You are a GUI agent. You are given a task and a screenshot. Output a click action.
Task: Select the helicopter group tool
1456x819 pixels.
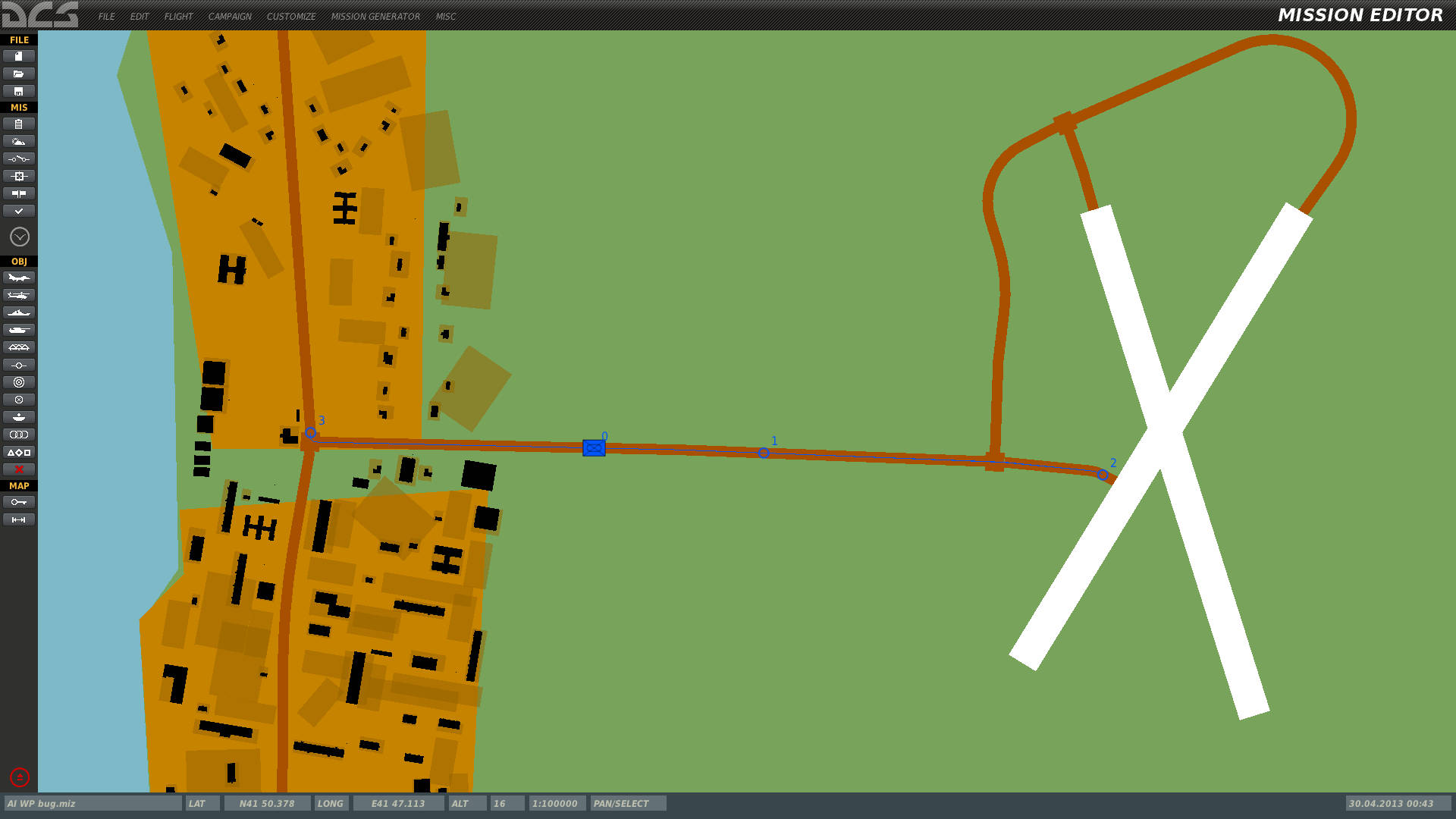coord(19,295)
